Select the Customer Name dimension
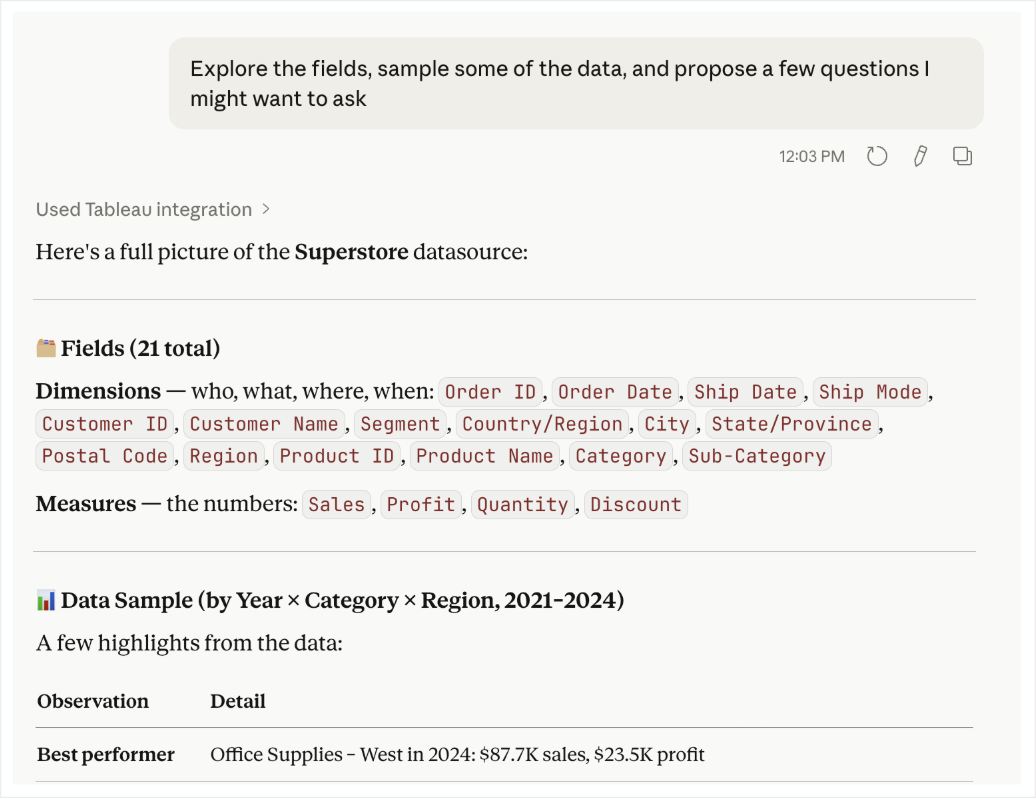 click(264, 423)
